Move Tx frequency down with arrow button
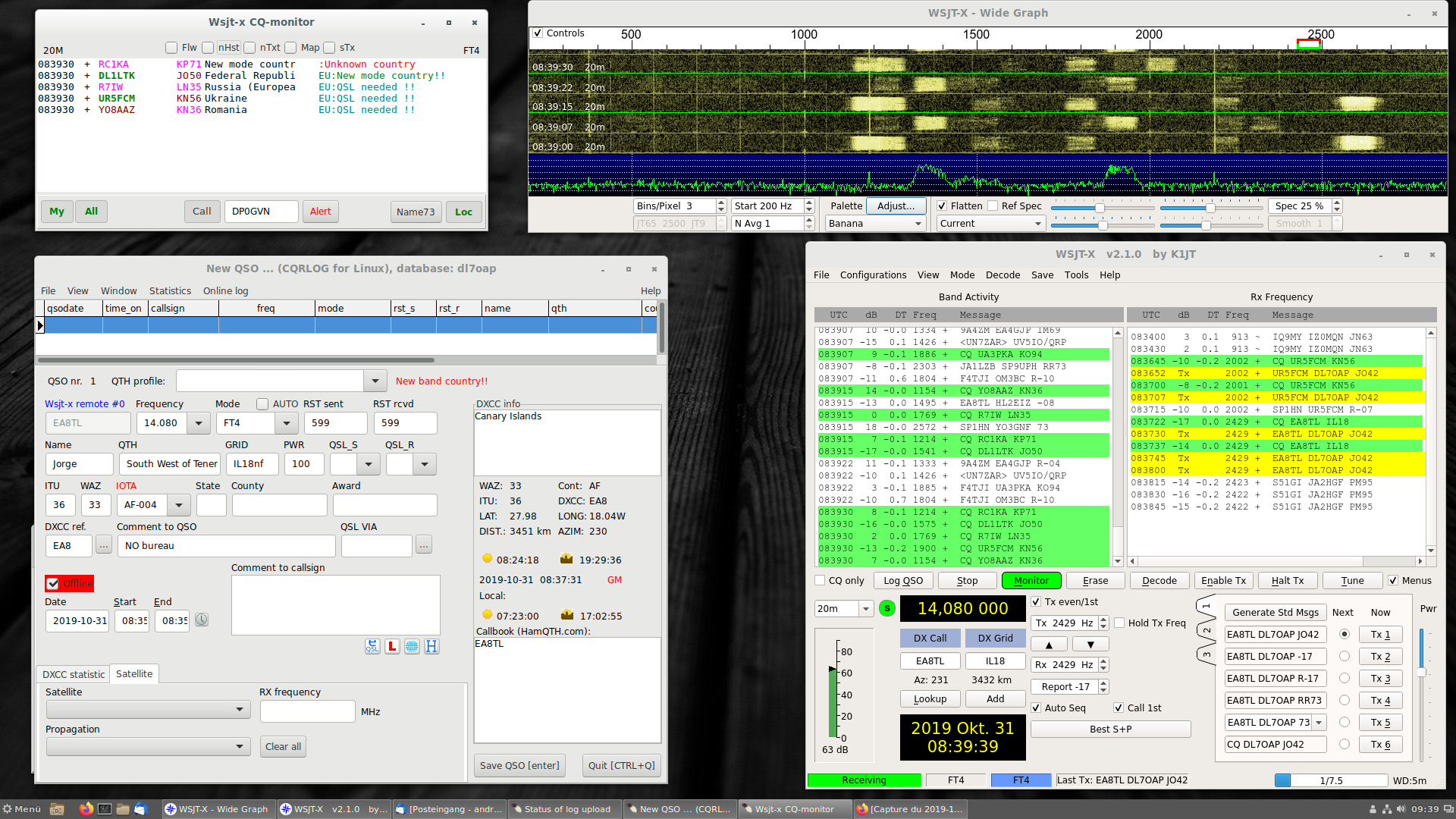The image size is (1456, 819). [1090, 645]
